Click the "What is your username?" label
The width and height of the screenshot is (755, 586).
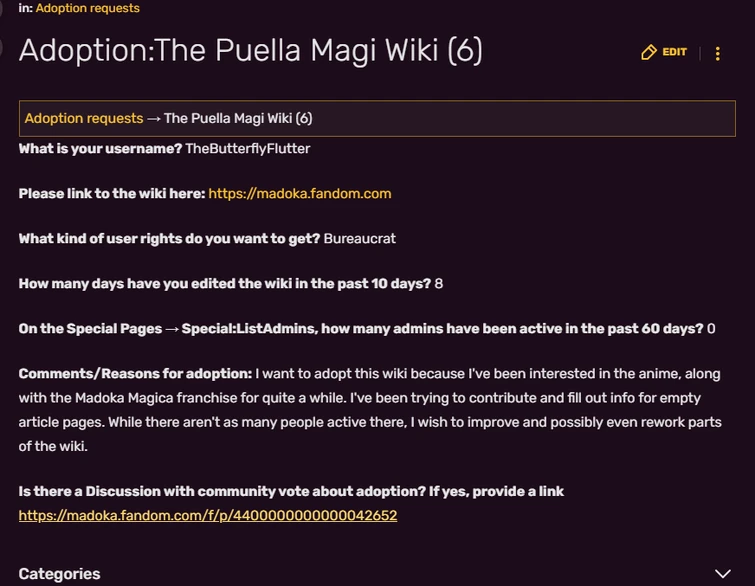point(100,148)
